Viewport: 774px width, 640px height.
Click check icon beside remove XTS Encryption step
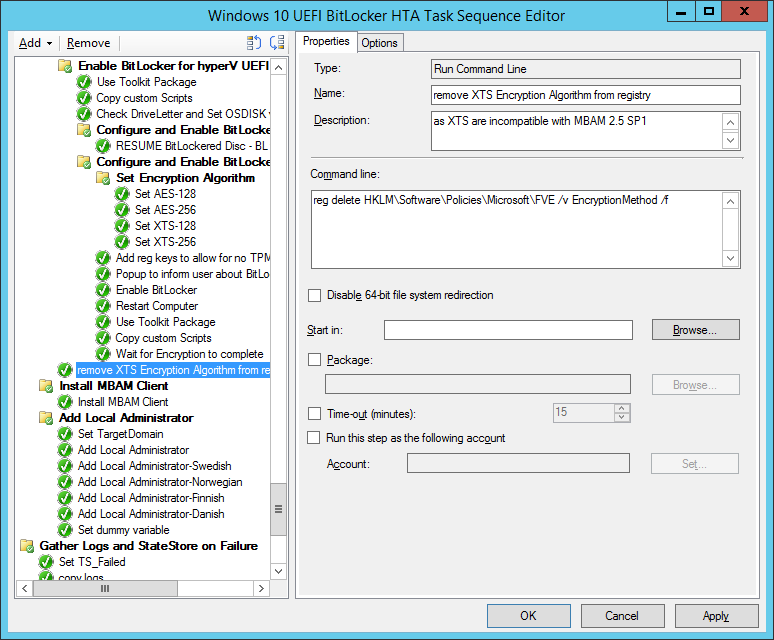point(65,370)
